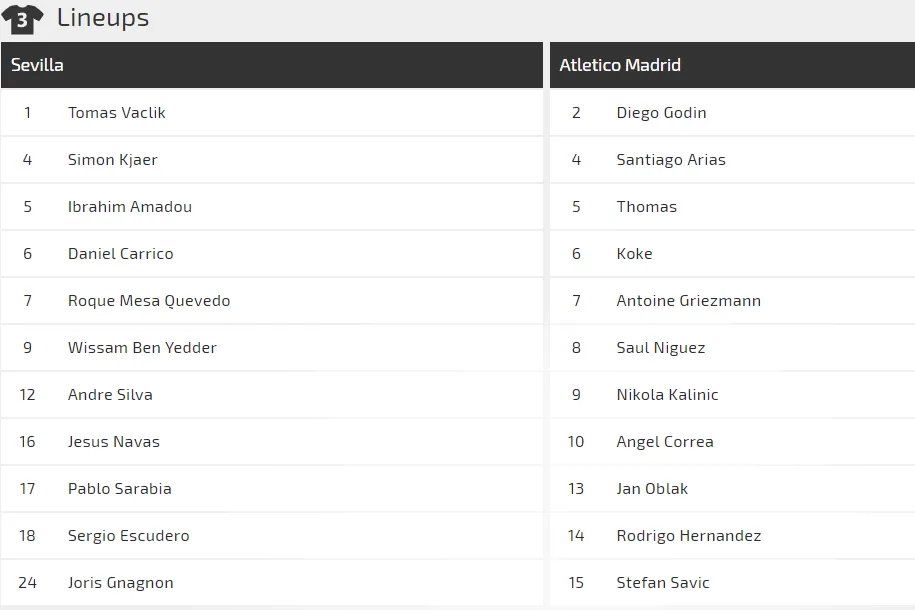
Task: Click Stefan Savic player name
Action: coord(663,583)
